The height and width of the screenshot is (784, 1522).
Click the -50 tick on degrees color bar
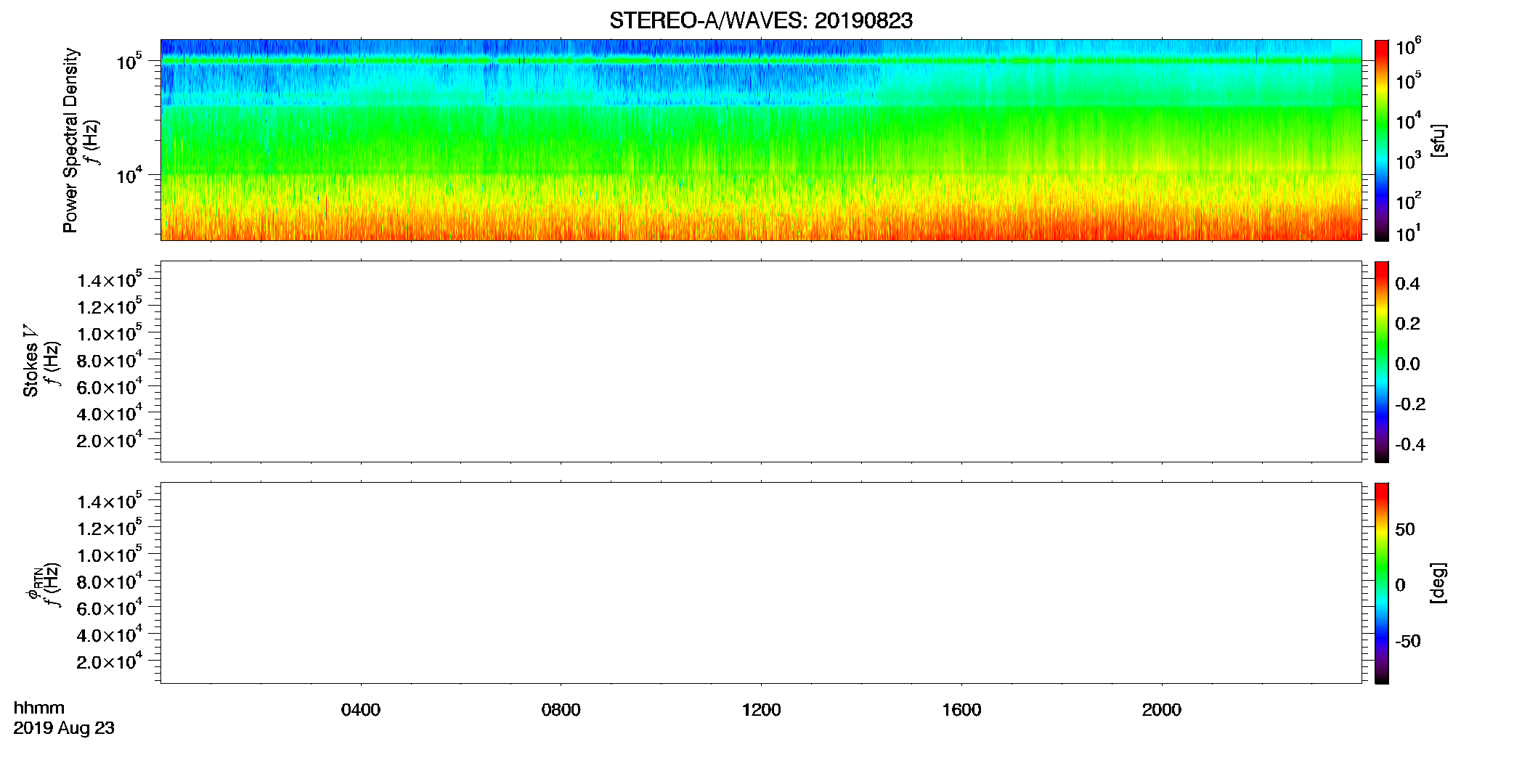(1408, 642)
